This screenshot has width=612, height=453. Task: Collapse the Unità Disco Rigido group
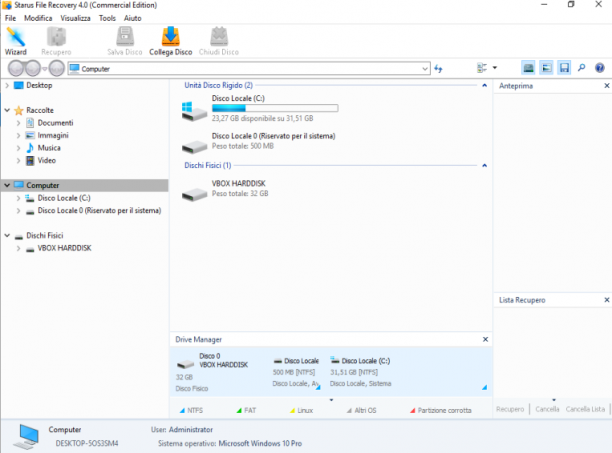coord(484,85)
